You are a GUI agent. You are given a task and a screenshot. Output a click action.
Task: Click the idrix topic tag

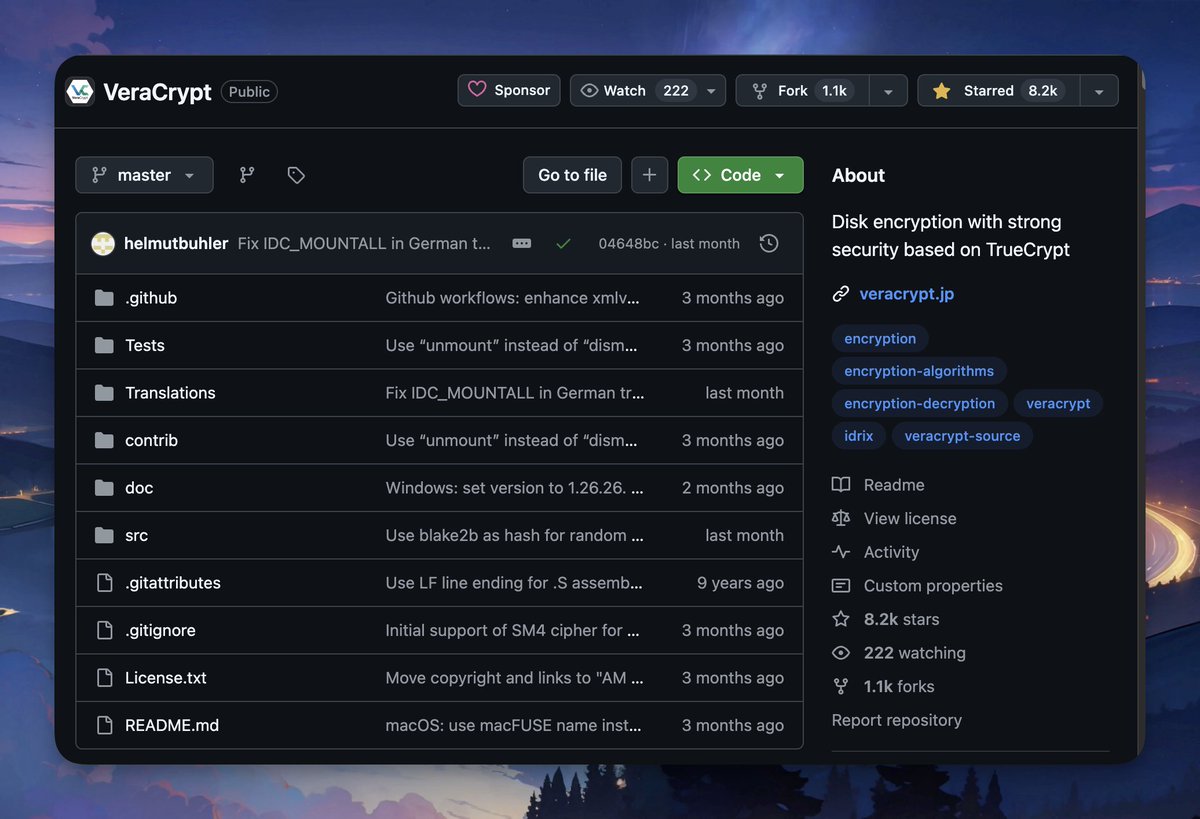tap(858, 436)
